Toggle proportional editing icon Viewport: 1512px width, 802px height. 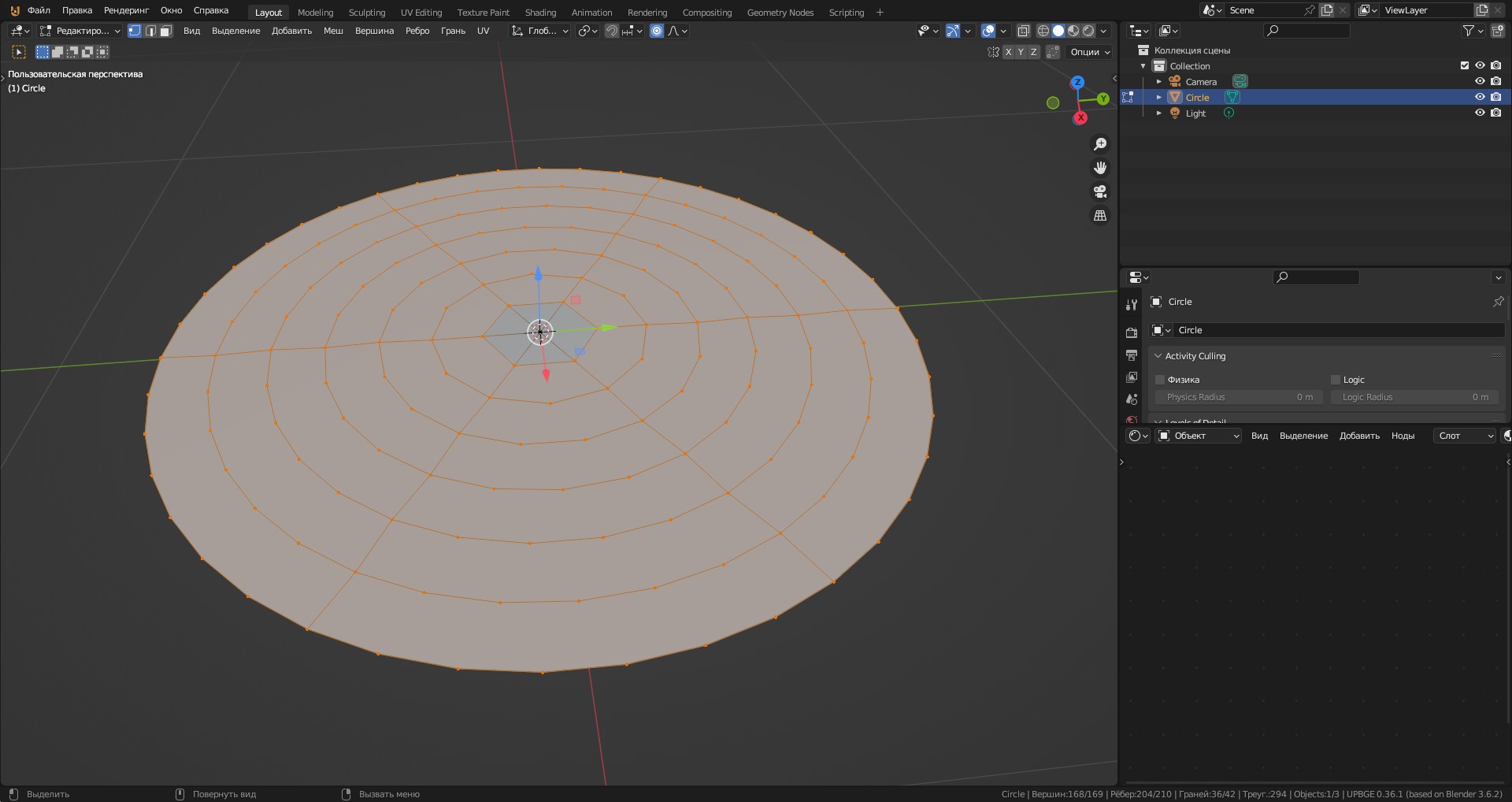[x=657, y=31]
